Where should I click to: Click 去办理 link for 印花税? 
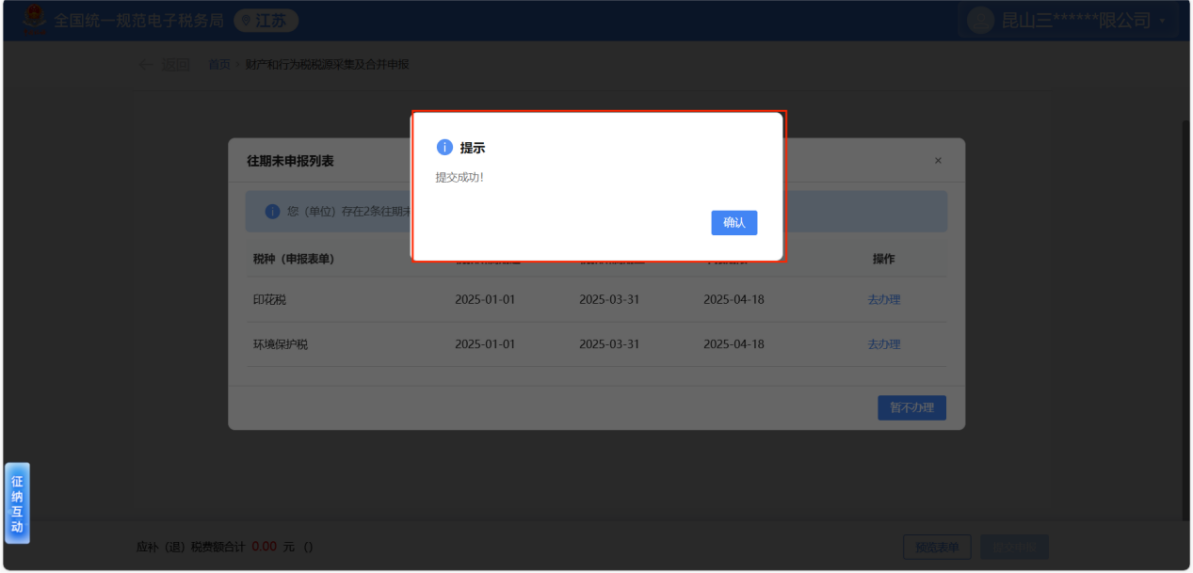[x=883, y=299]
